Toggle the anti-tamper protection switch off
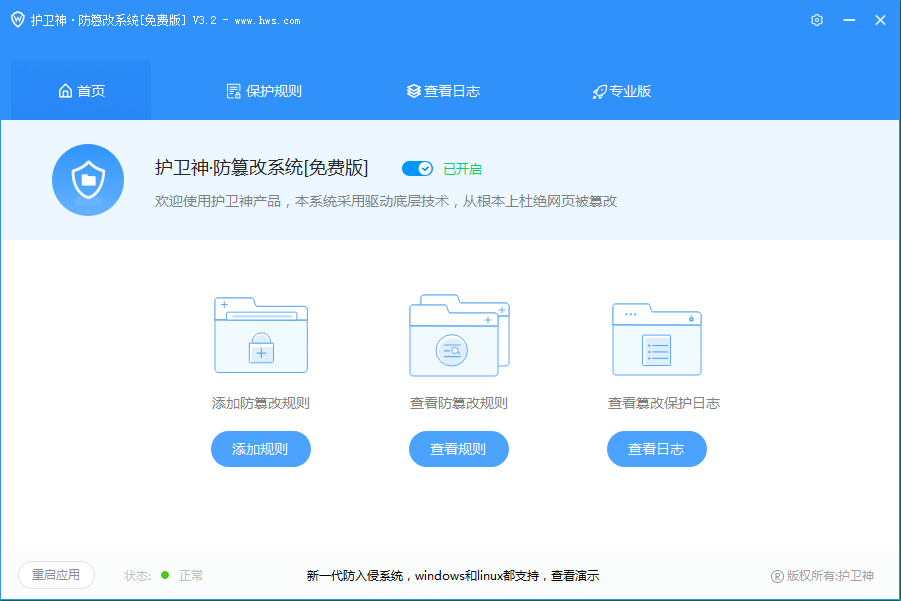The width and height of the screenshot is (901, 601). (x=417, y=169)
